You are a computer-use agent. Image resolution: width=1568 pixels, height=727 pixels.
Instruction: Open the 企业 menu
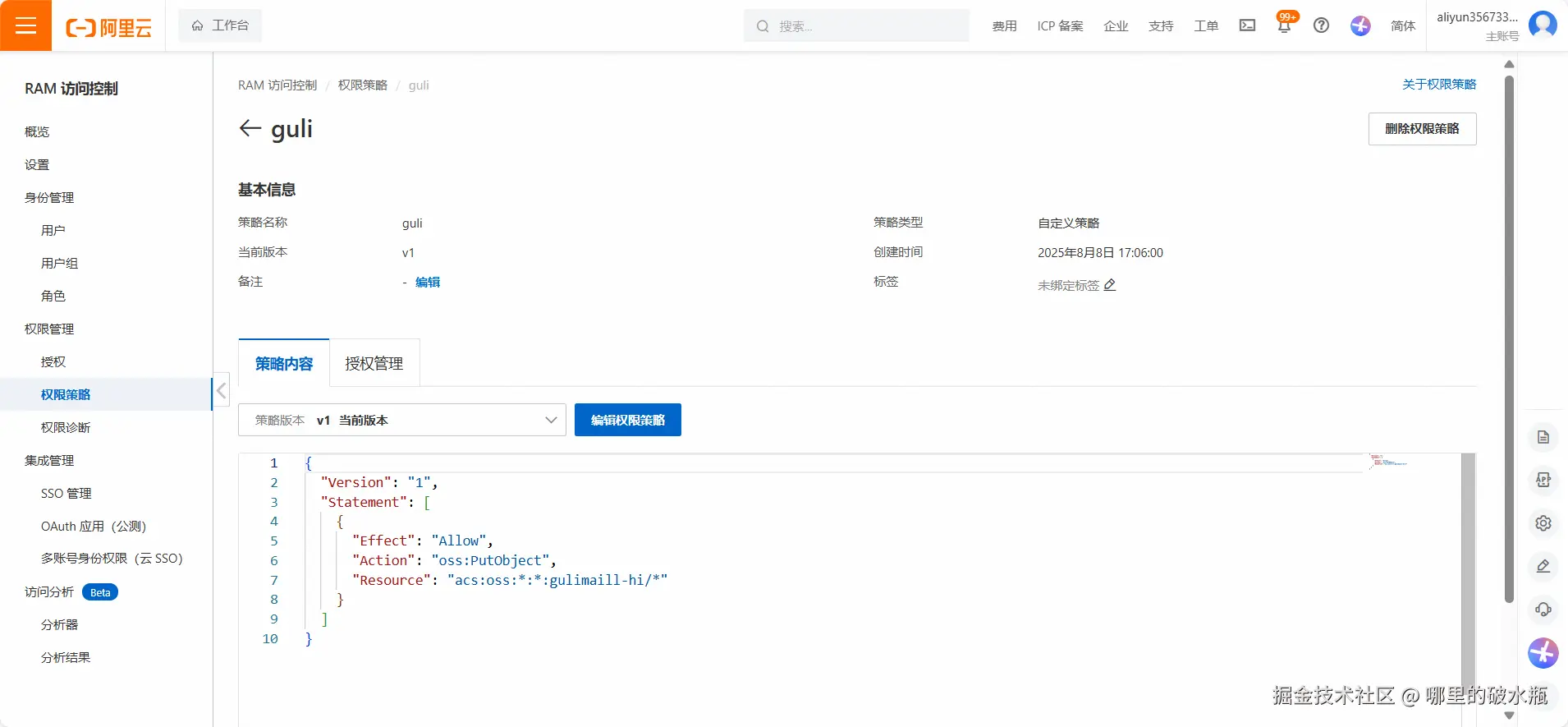(1116, 26)
